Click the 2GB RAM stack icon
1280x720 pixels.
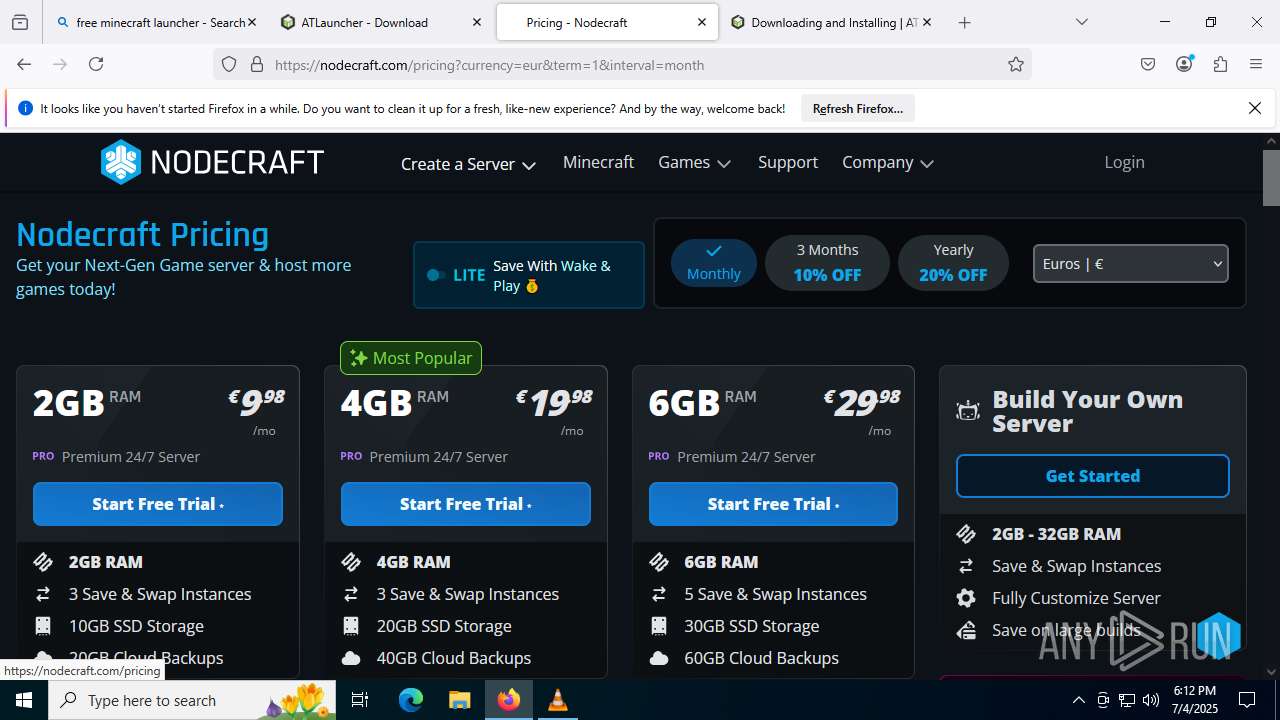pyautogui.click(x=43, y=562)
